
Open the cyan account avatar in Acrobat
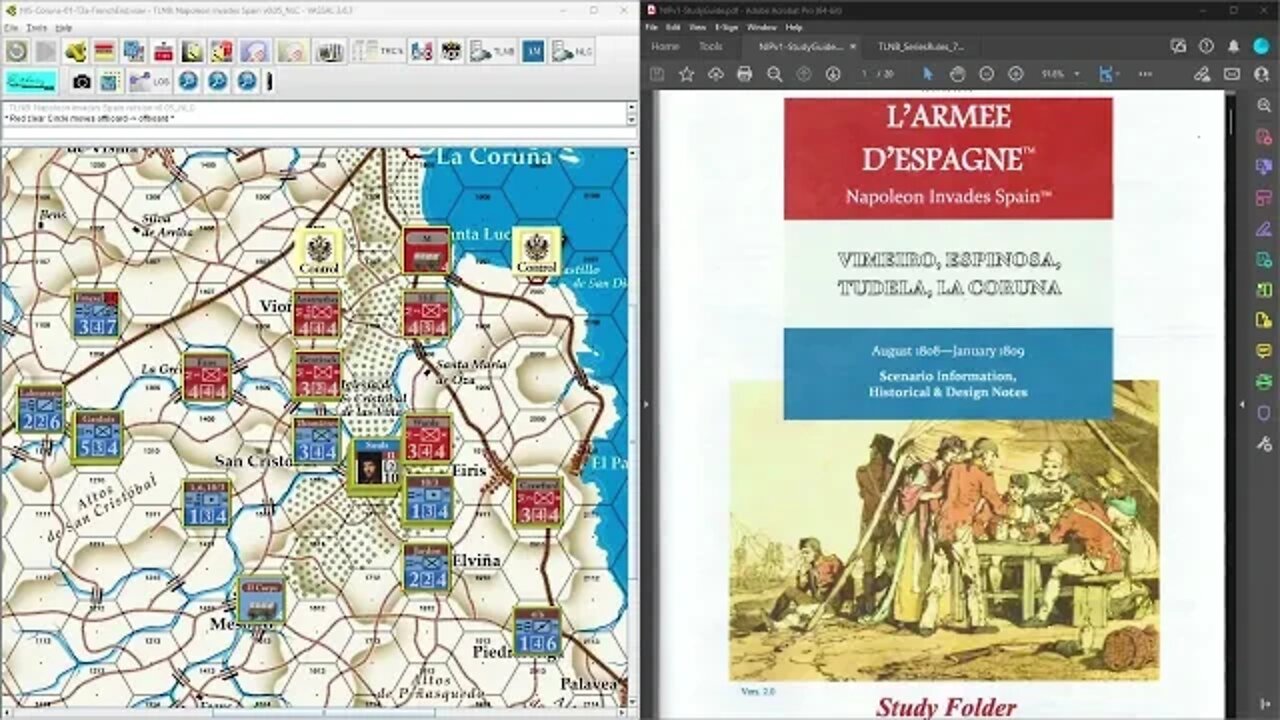[1262, 46]
